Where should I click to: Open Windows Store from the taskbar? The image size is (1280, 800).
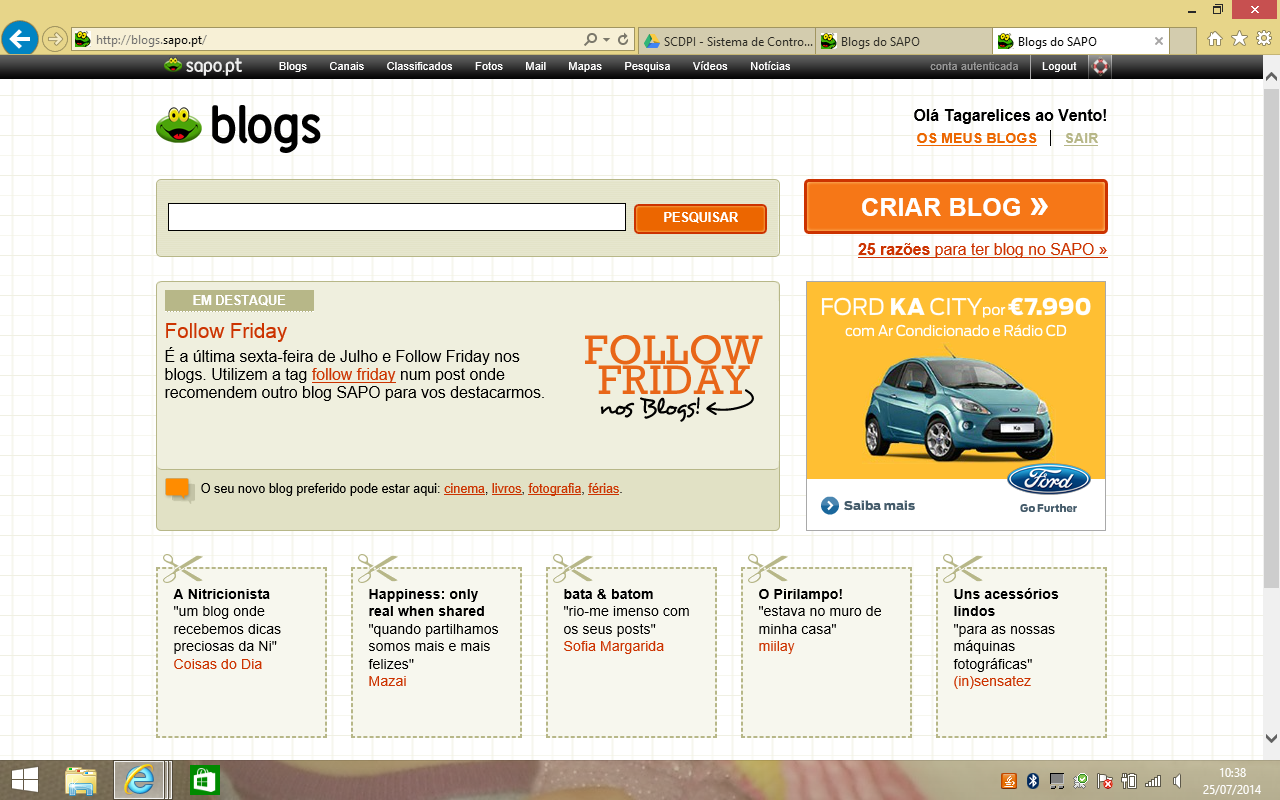click(x=204, y=779)
